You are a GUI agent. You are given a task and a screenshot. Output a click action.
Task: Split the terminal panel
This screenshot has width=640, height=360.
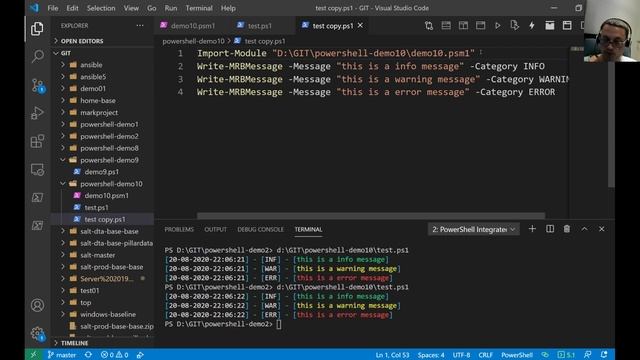coord(550,229)
